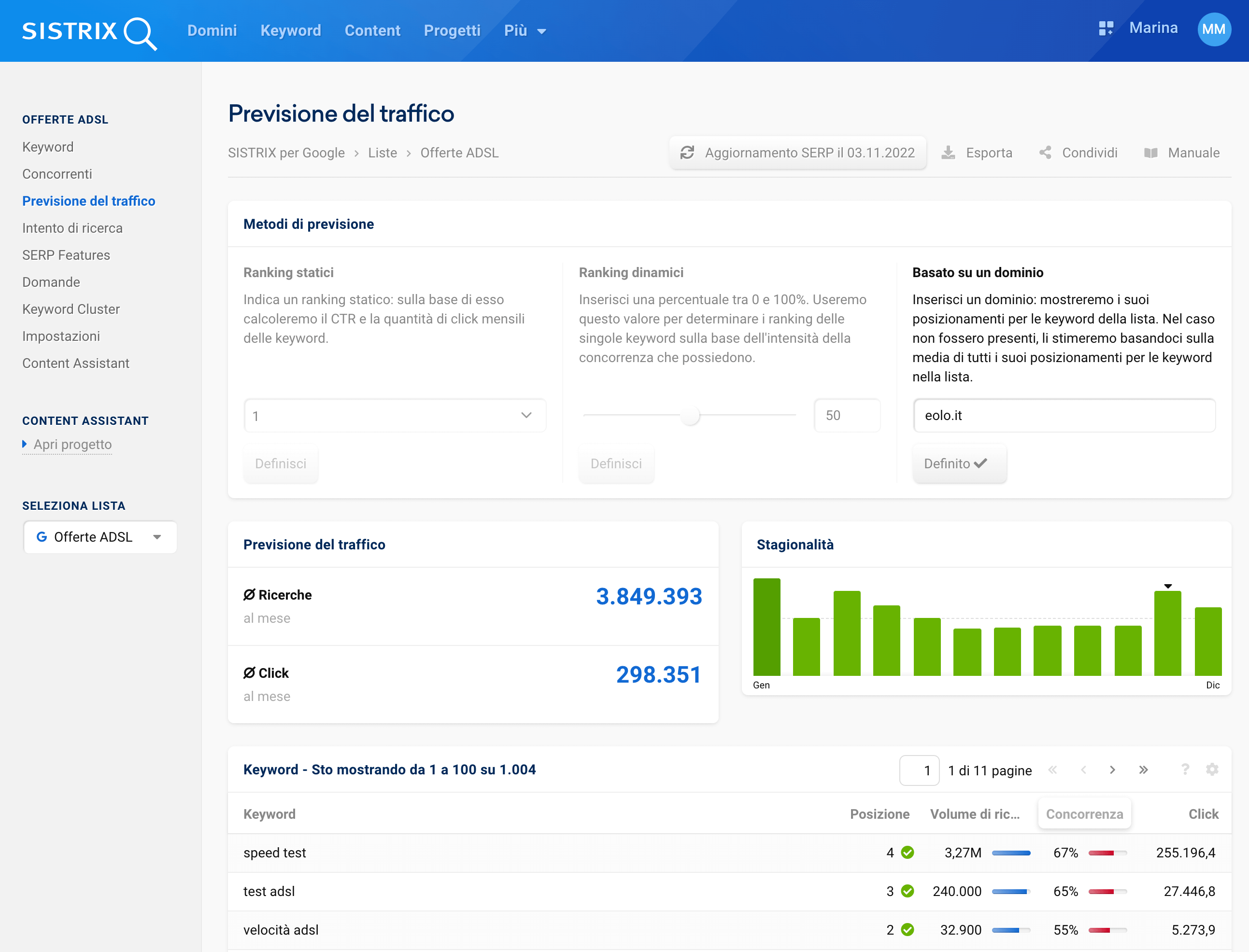
Task: Click the green check for test adsl
Action: click(x=908, y=891)
